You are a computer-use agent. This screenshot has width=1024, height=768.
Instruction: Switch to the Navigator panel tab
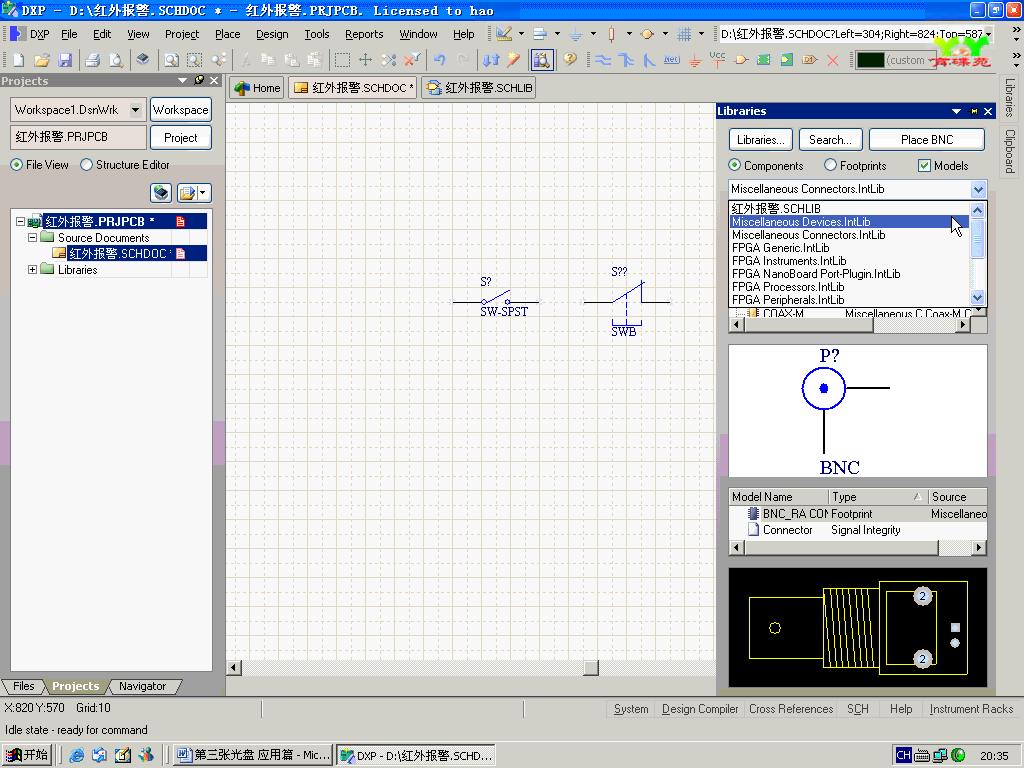click(x=142, y=686)
